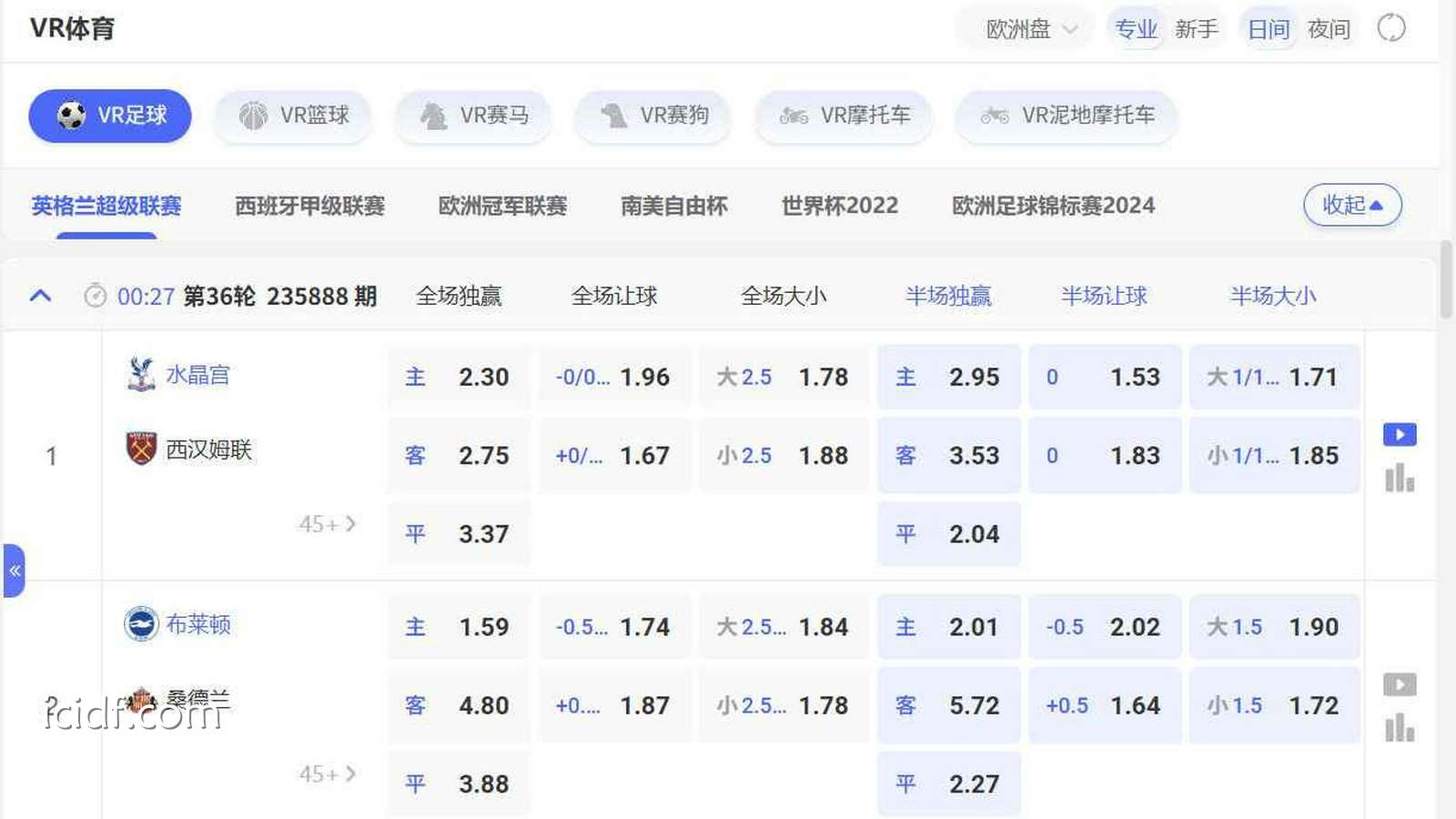1456x819 pixels.
Task: Open statistics chart for 布莱顿 match
Action: [x=1400, y=727]
